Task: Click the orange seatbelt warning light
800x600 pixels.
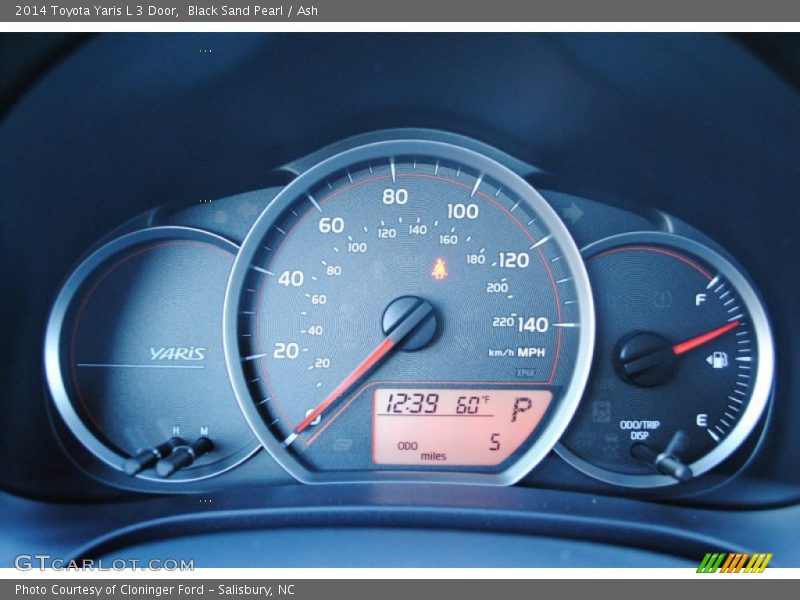Action: coord(439,269)
